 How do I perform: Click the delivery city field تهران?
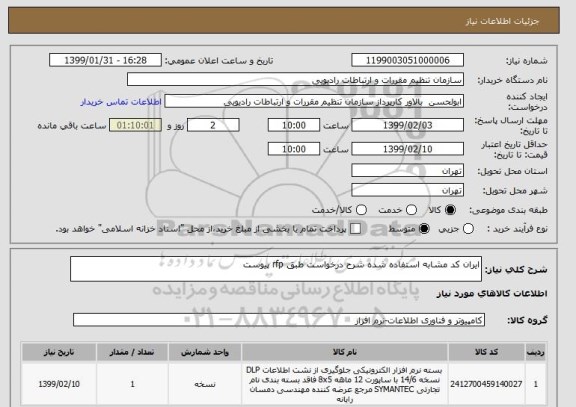[407, 190]
